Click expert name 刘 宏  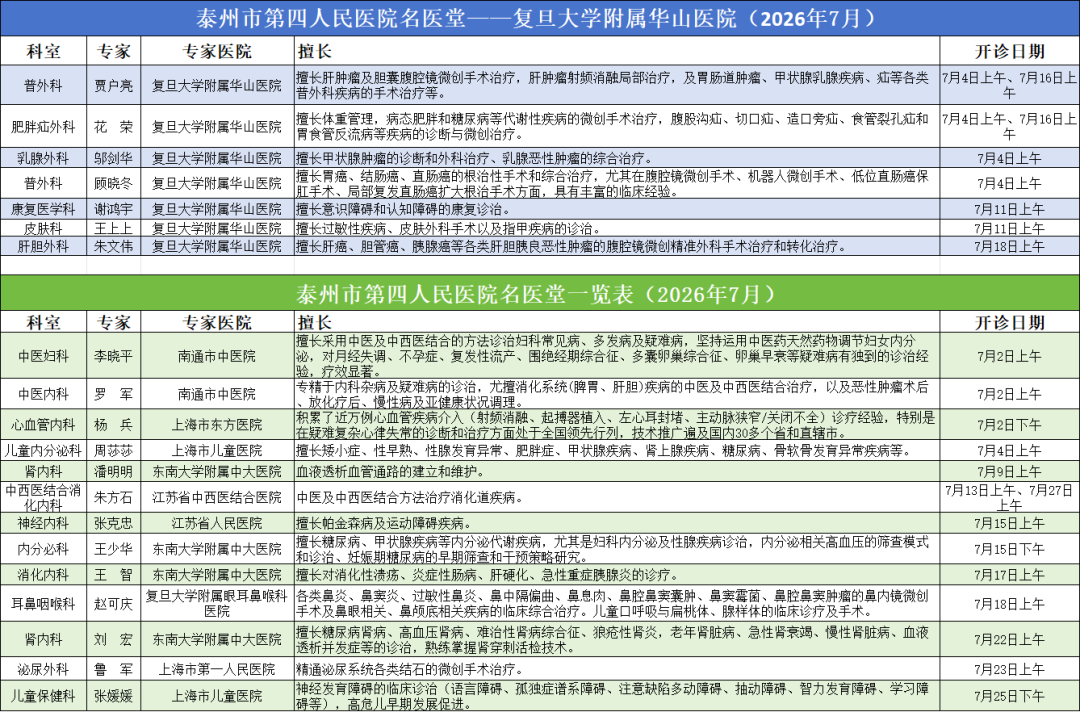click(x=114, y=640)
